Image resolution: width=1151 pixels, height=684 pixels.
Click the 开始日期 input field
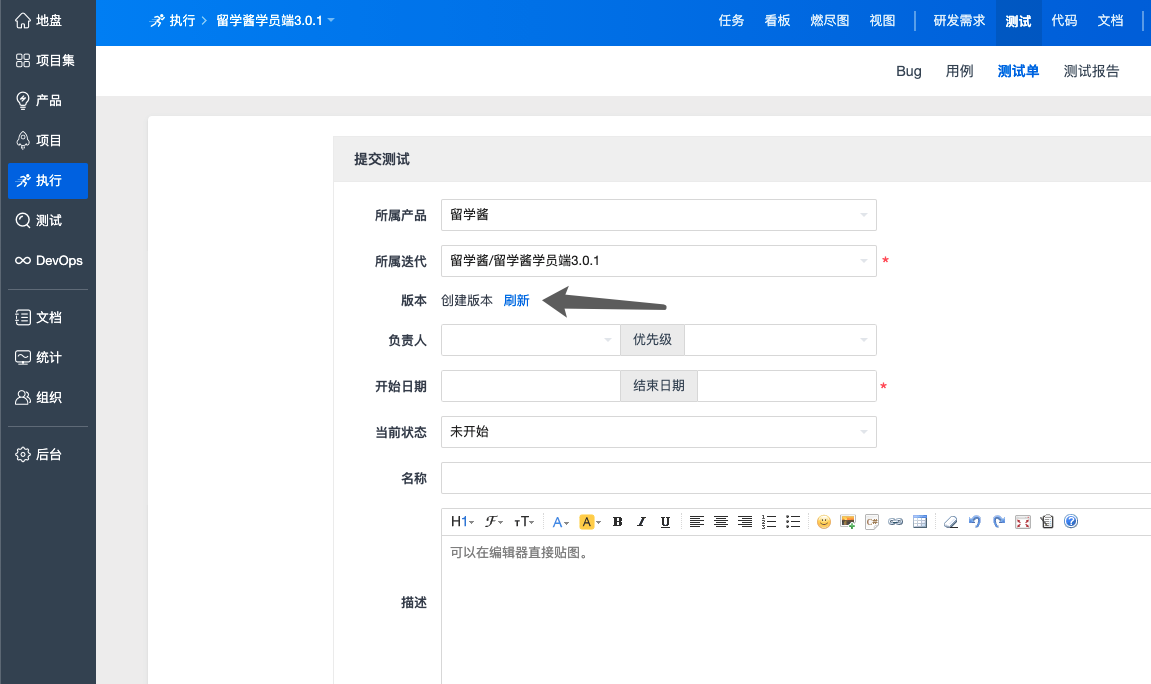(531, 386)
